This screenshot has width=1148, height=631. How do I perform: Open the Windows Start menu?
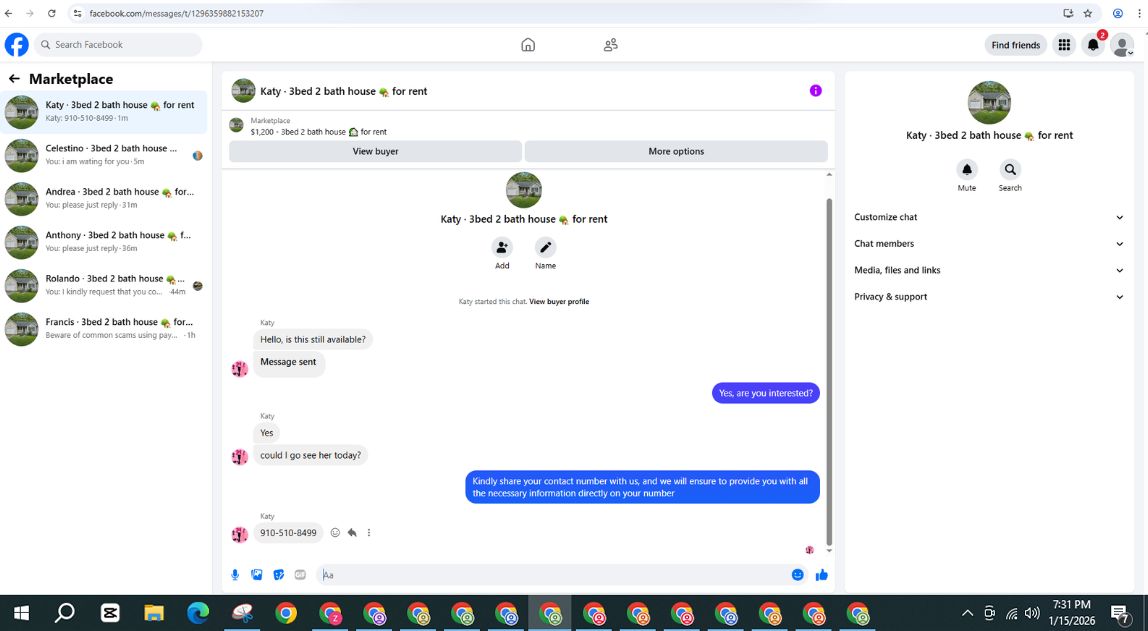click(x=21, y=613)
